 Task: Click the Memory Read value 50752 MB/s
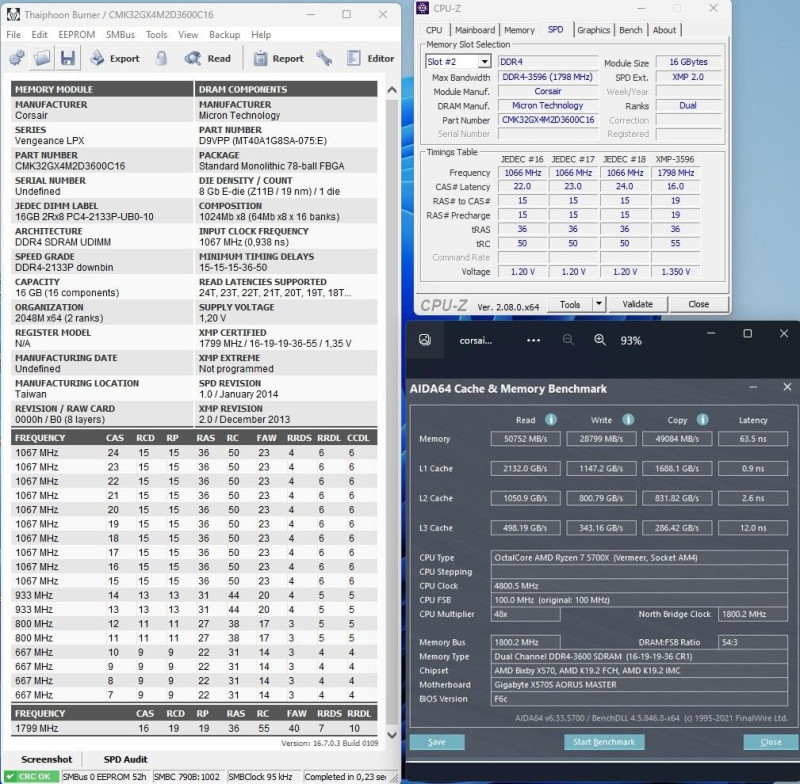[x=526, y=439]
